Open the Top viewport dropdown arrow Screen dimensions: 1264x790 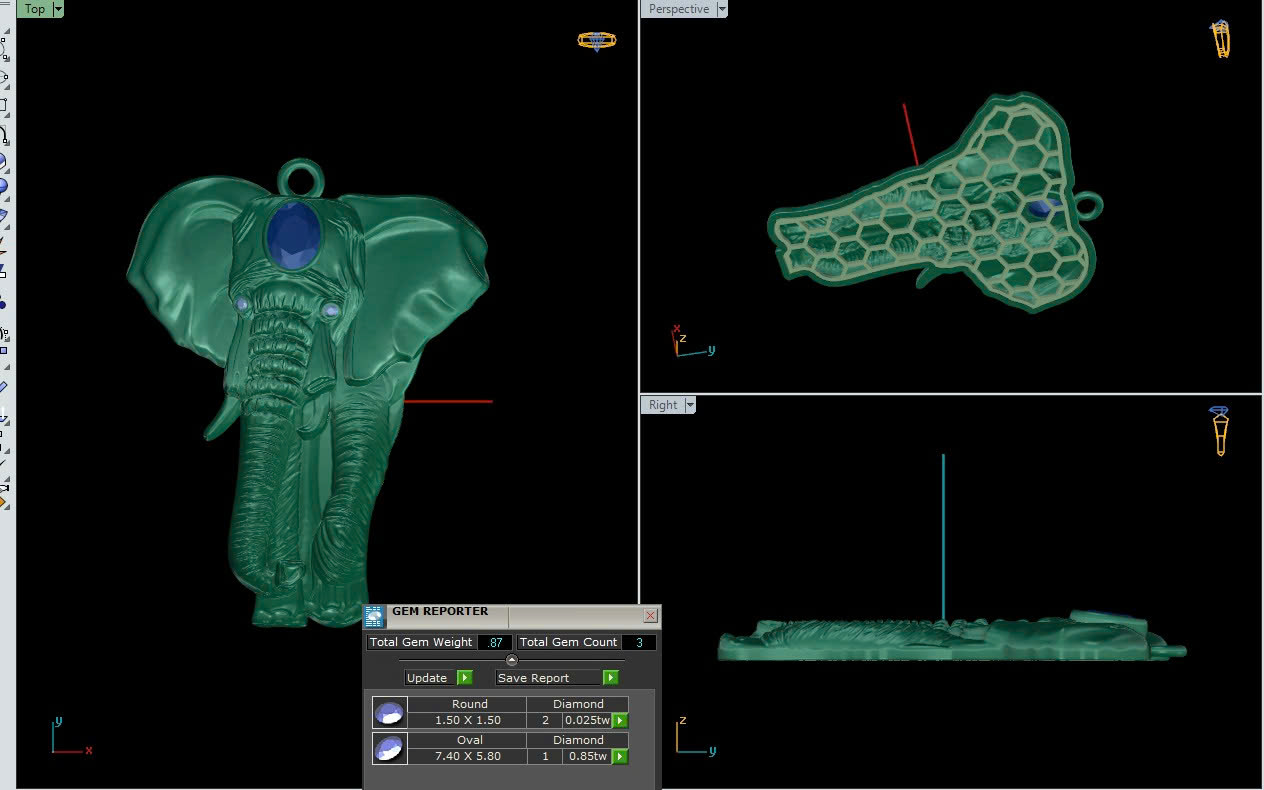58,9
